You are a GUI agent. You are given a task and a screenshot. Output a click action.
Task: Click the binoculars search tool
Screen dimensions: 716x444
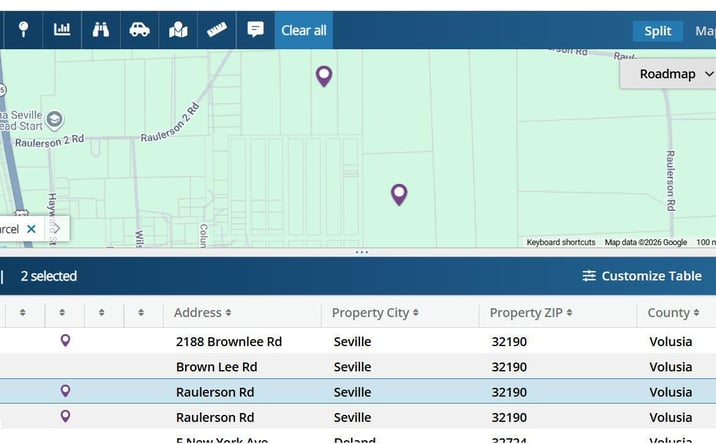pos(101,30)
